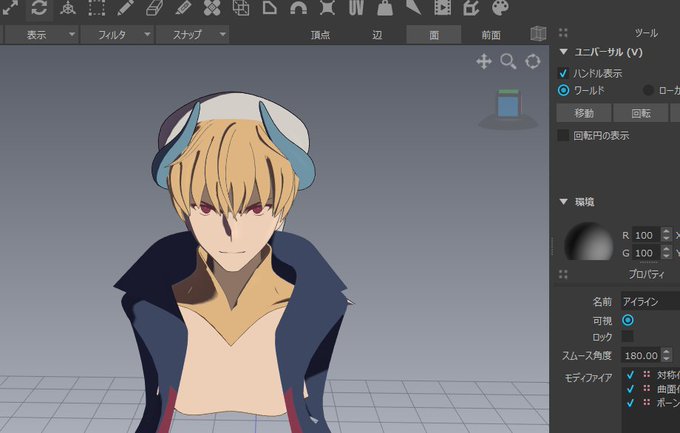This screenshot has height=433, width=680.
Task: Click the スムース角度 field 180.00
Action: pyautogui.click(x=641, y=355)
